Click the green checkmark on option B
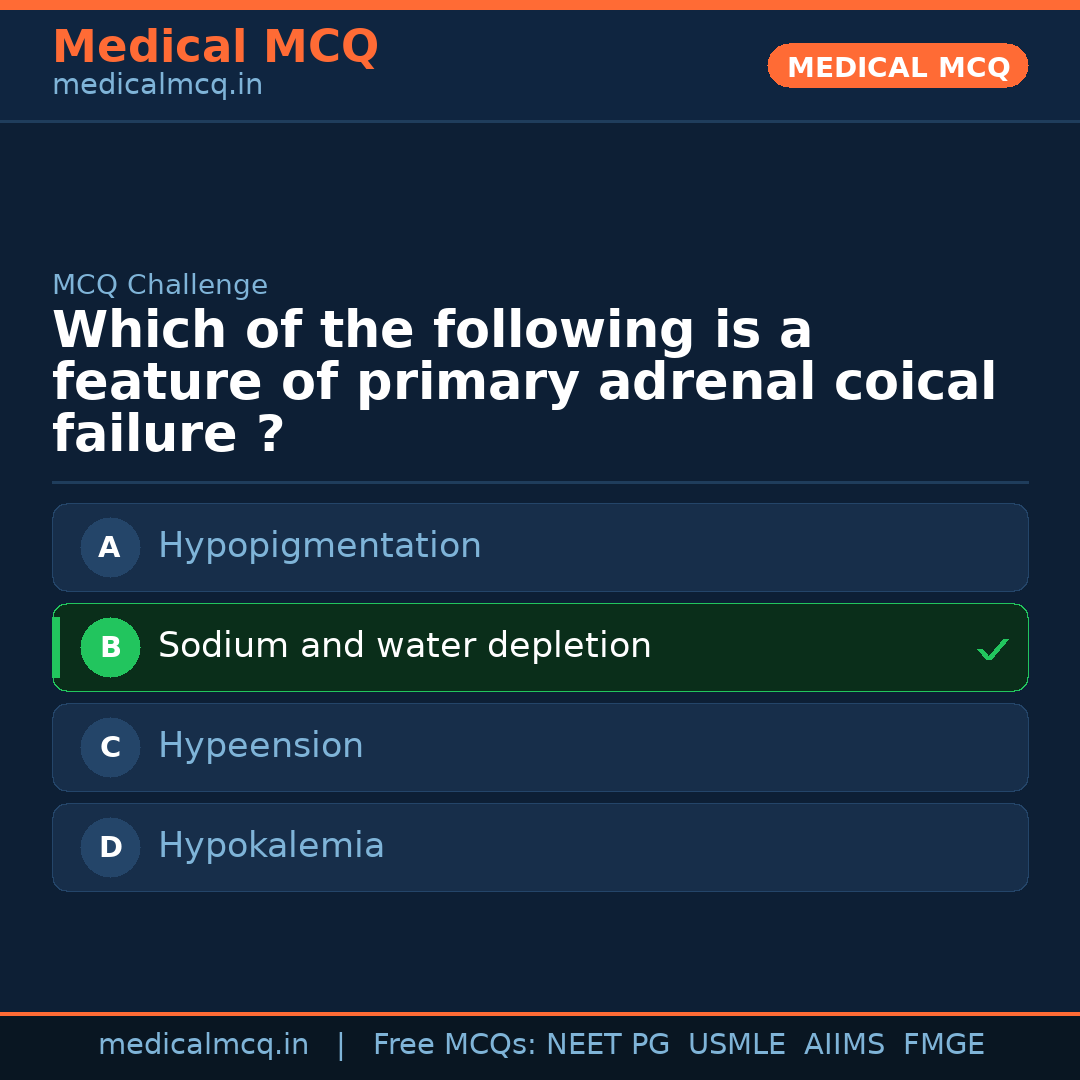The image size is (1080, 1080). [x=993, y=650]
